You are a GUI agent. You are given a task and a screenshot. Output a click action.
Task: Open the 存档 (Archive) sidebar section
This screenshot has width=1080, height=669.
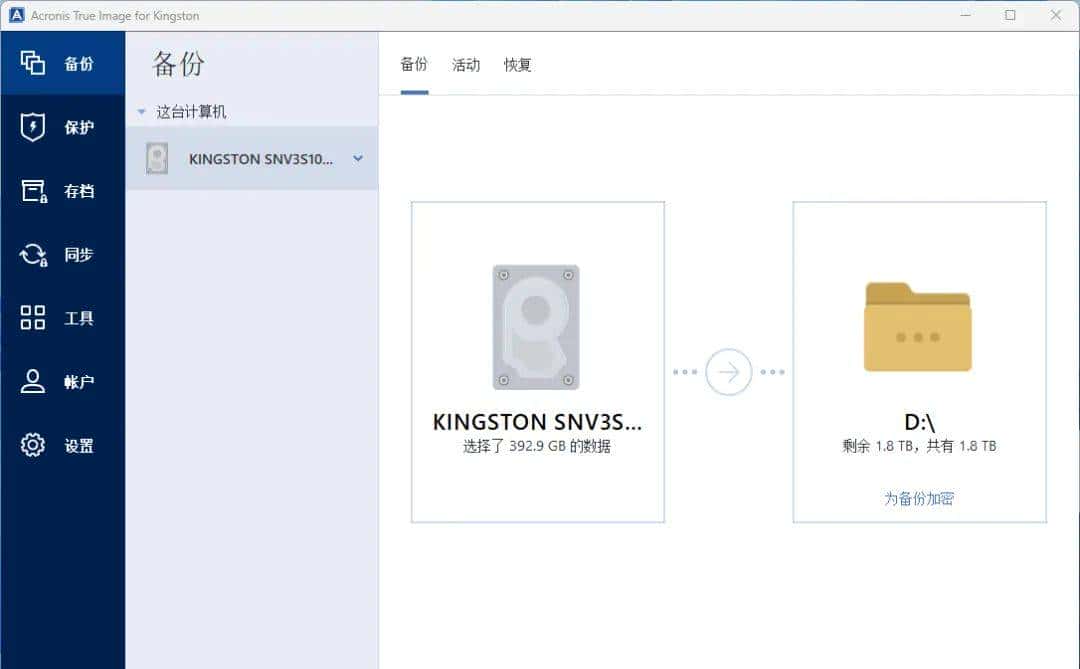click(63, 191)
